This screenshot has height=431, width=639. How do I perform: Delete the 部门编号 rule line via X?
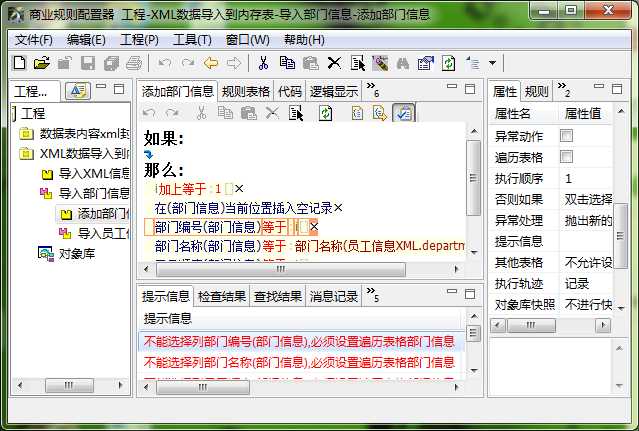click(314, 227)
